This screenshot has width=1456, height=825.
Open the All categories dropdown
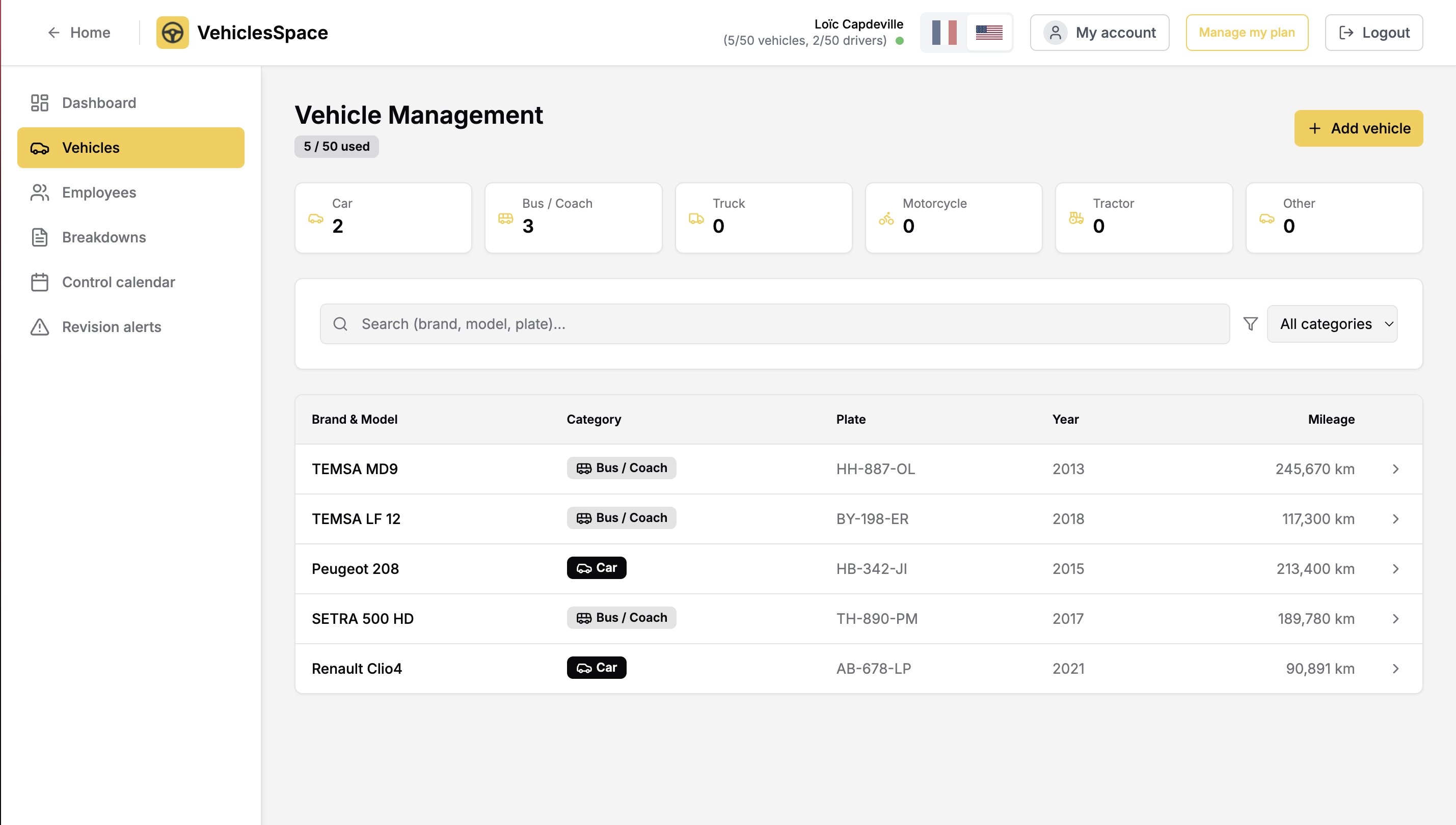[x=1332, y=323]
